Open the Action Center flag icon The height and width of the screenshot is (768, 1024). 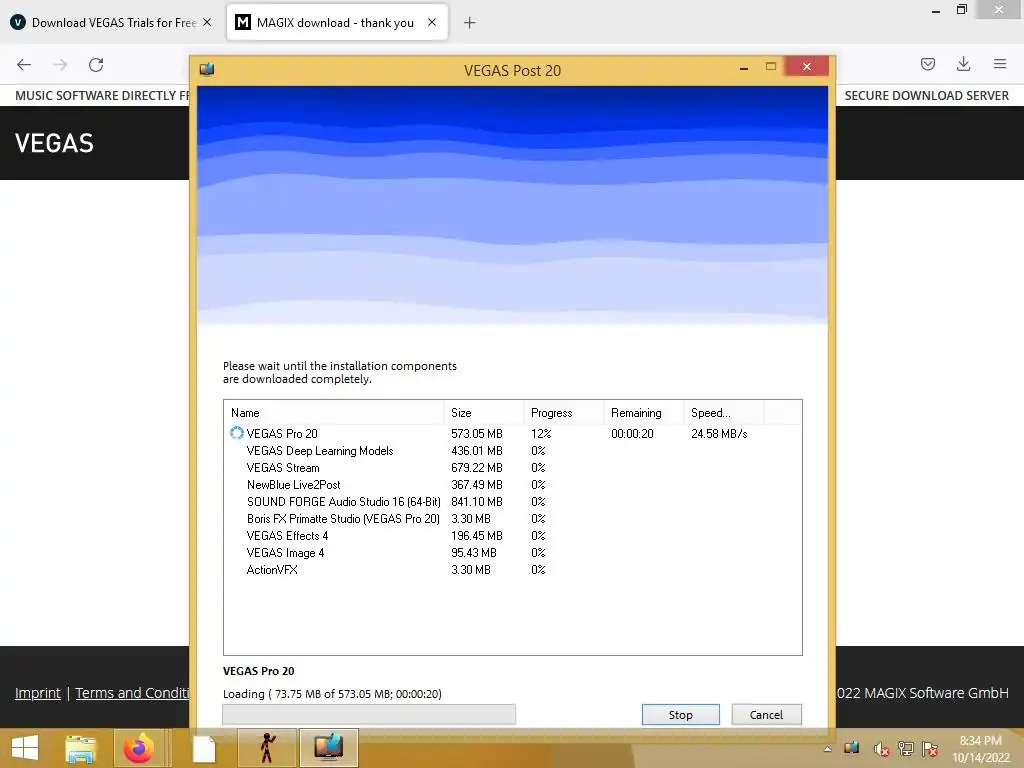point(930,749)
